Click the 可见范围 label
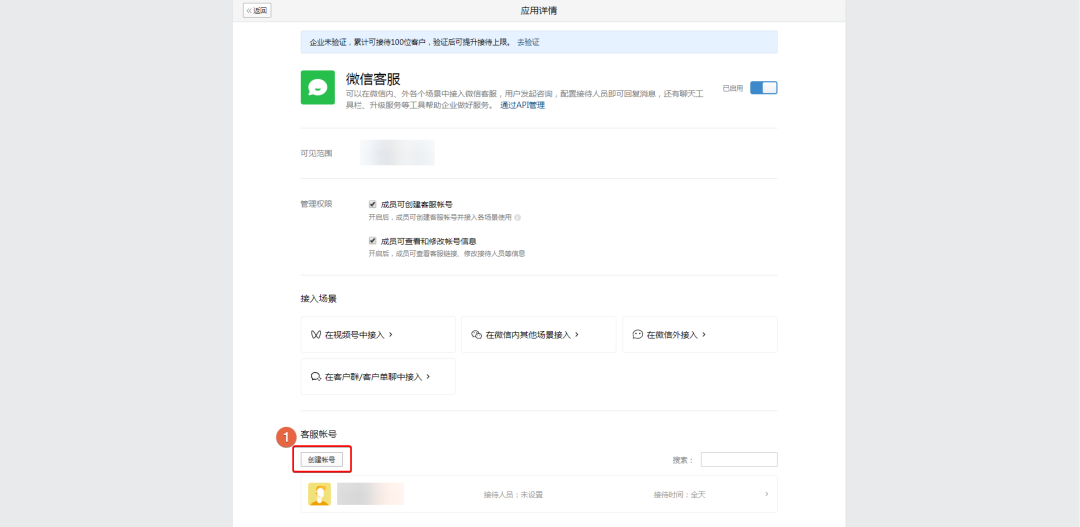The width and height of the screenshot is (1080, 527). pos(316,153)
